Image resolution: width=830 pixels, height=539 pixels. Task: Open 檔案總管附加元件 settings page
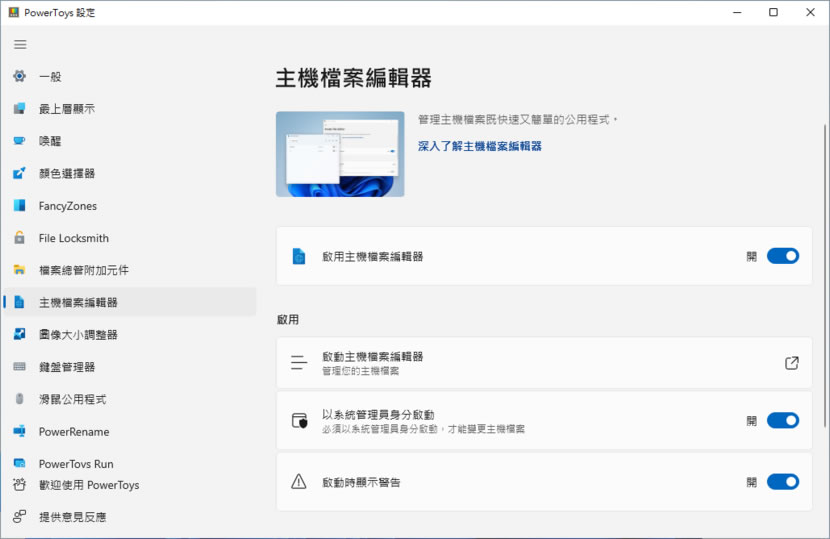tap(84, 270)
